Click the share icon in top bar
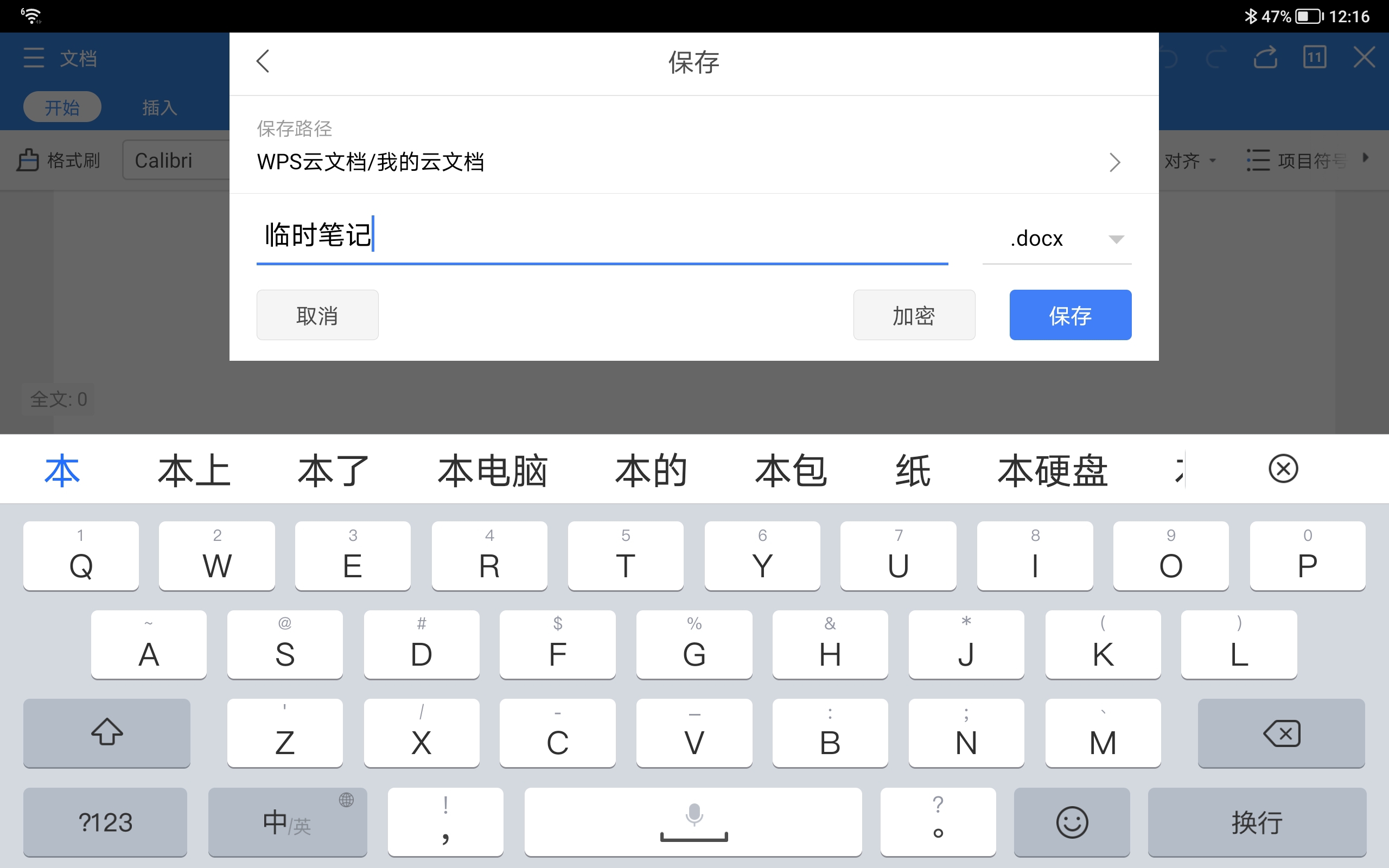The width and height of the screenshot is (1389, 868). click(x=1265, y=58)
